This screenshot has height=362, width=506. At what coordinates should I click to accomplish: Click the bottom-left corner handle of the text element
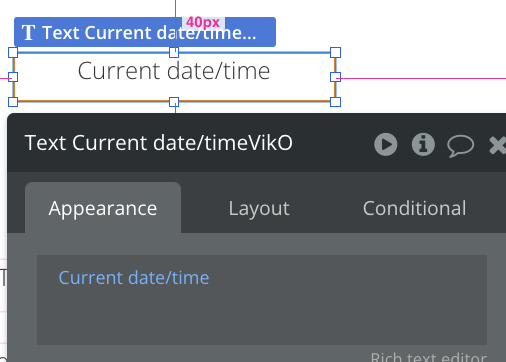point(13,102)
